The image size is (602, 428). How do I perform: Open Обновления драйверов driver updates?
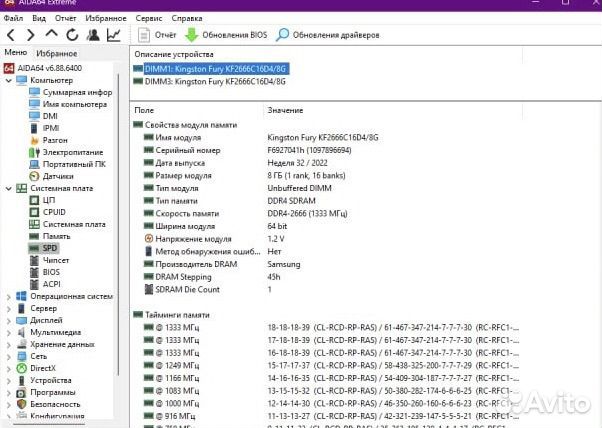click(x=327, y=35)
